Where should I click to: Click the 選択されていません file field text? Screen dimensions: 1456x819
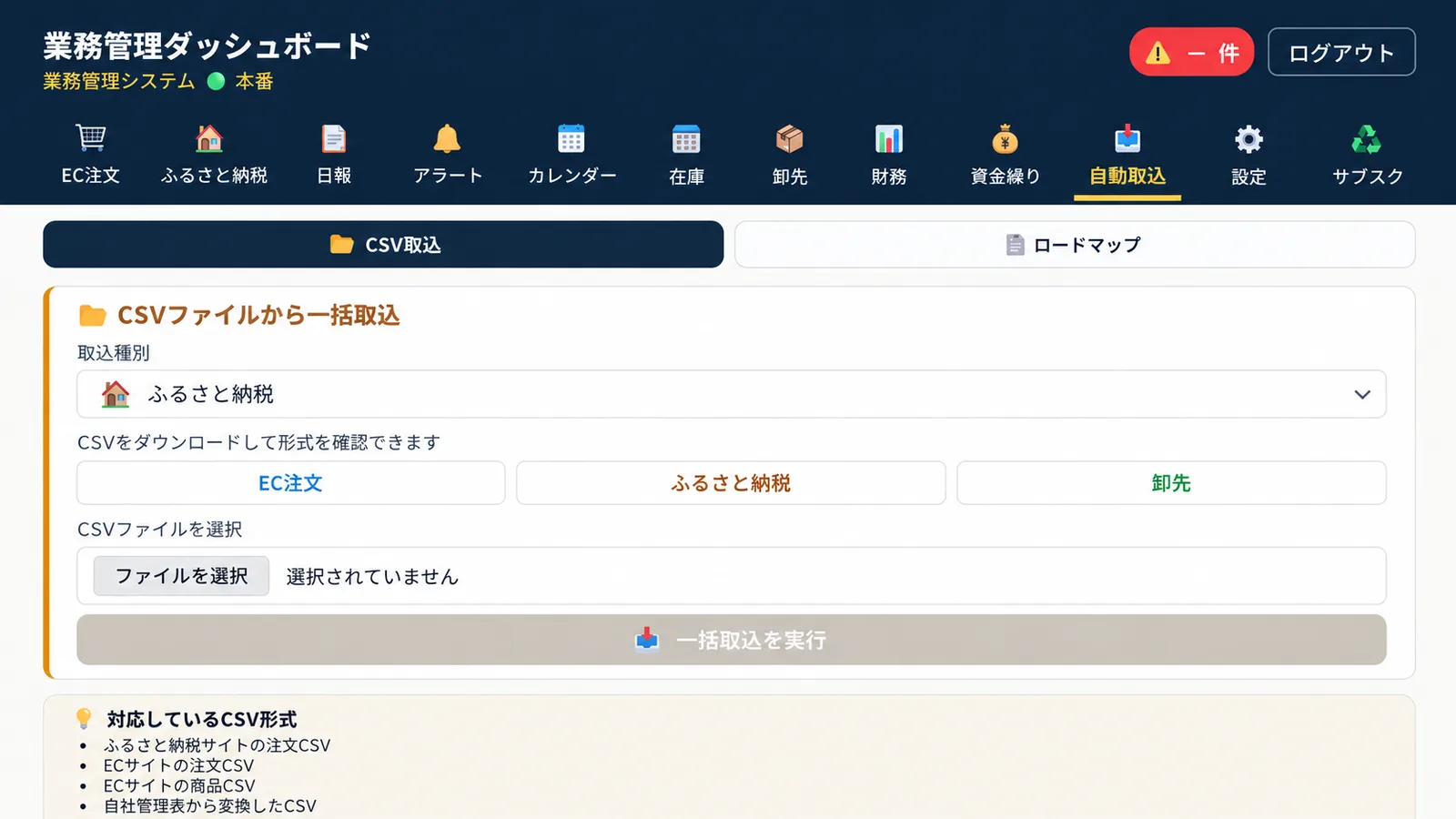click(372, 576)
